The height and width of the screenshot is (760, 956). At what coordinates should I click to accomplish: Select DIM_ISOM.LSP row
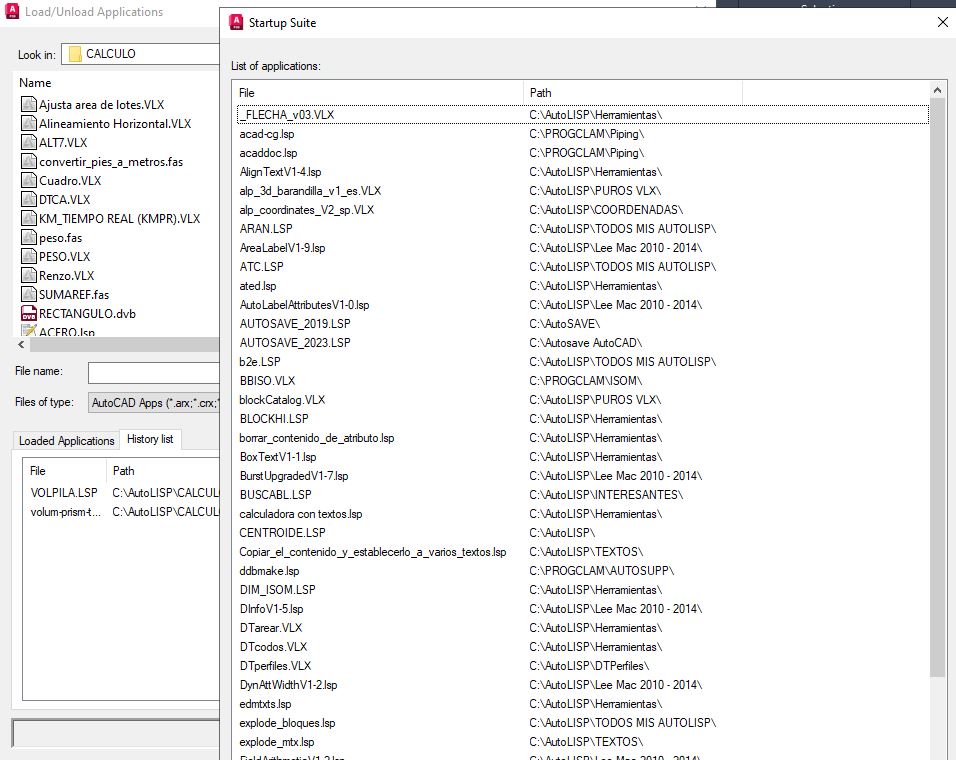(582, 589)
